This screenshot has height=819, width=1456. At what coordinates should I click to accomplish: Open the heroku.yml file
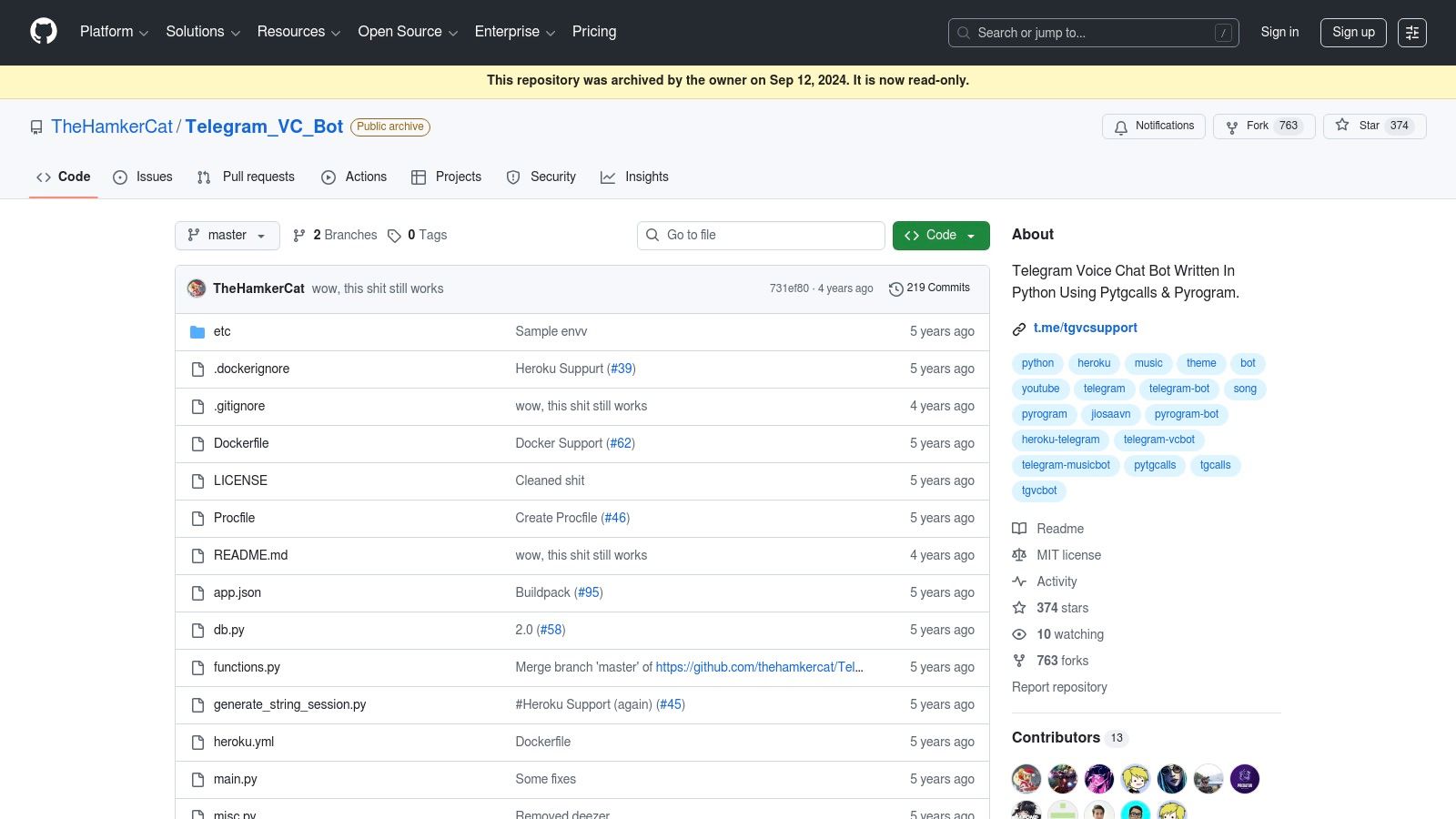pyautogui.click(x=244, y=743)
